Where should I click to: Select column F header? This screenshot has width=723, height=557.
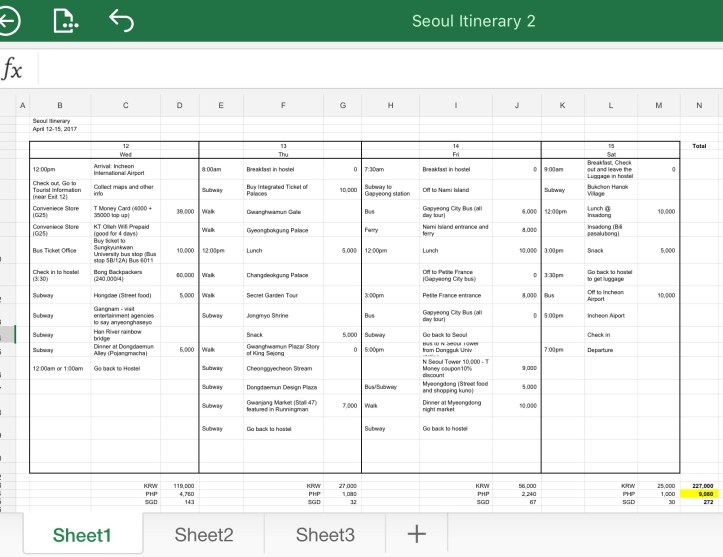pos(283,105)
